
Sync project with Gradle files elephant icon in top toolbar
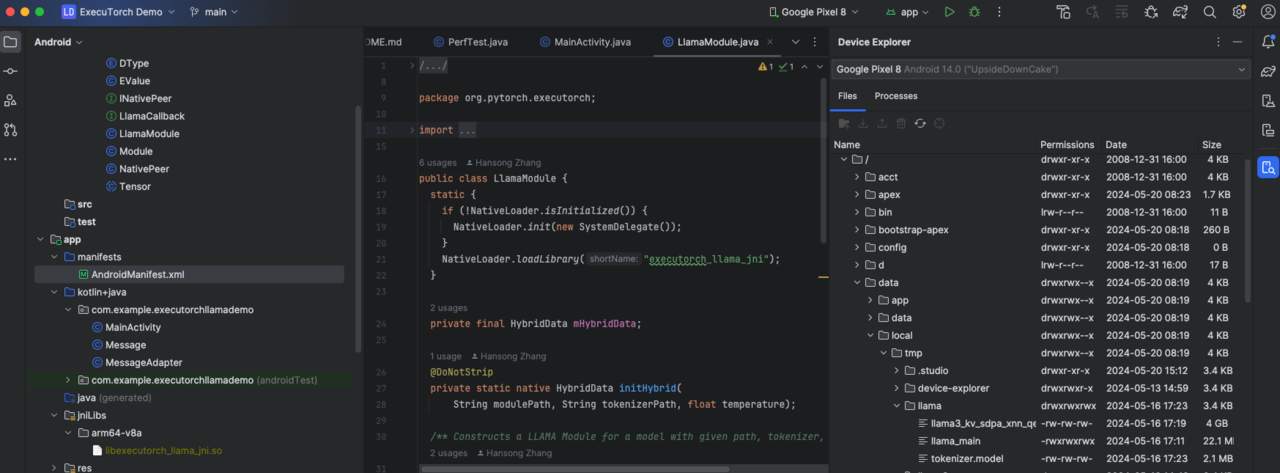(x=1180, y=12)
